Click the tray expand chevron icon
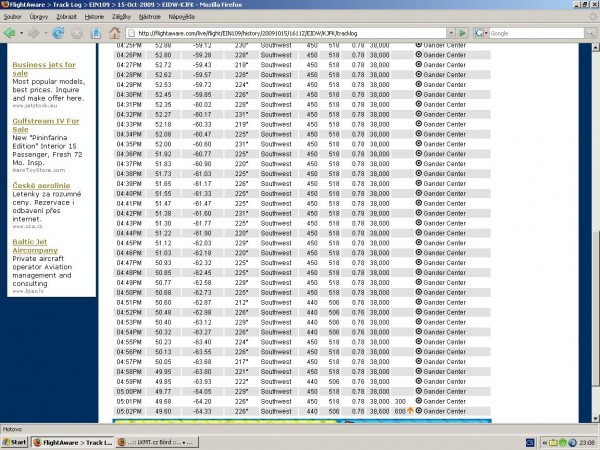The width and height of the screenshot is (600, 450). click(x=544, y=443)
